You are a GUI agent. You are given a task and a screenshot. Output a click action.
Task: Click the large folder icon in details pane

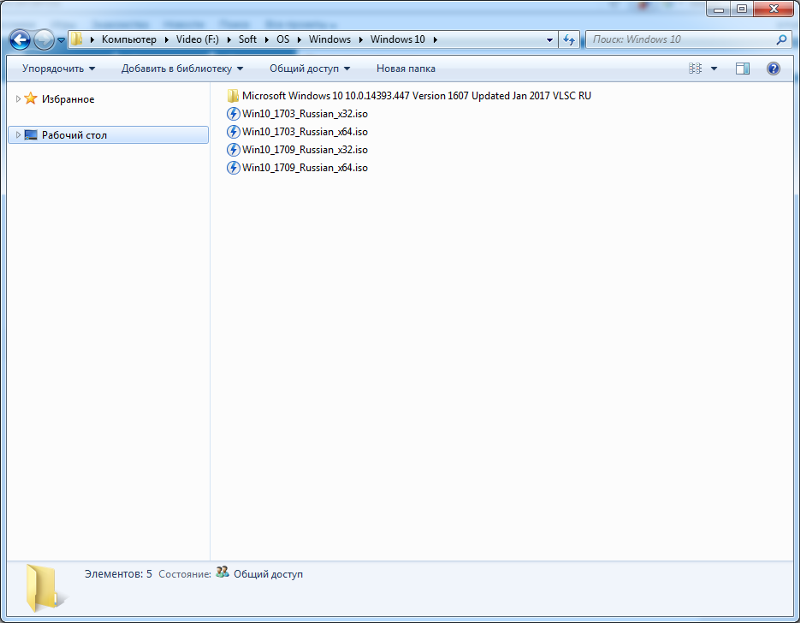pyautogui.click(x=45, y=588)
